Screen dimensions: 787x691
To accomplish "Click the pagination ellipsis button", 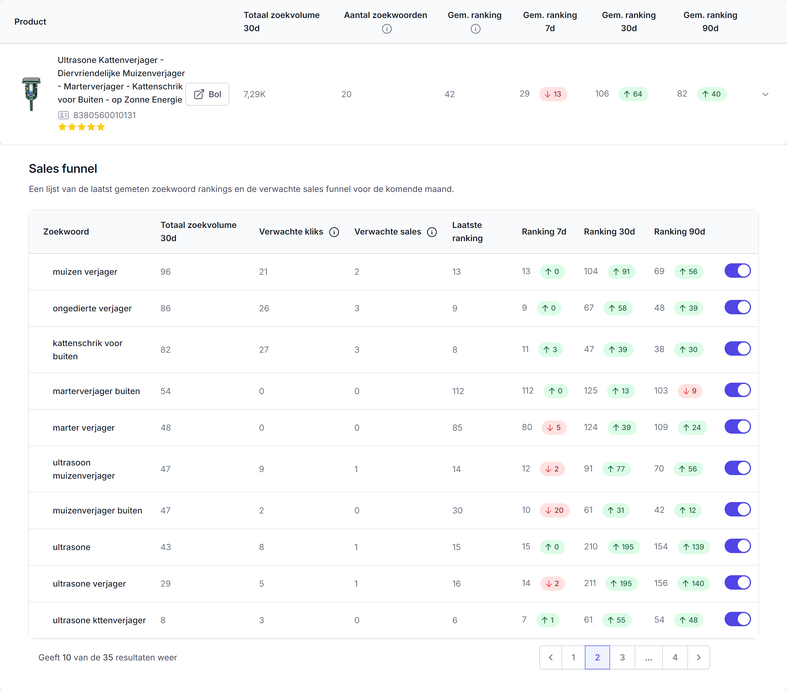I will click(x=648, y=657).
